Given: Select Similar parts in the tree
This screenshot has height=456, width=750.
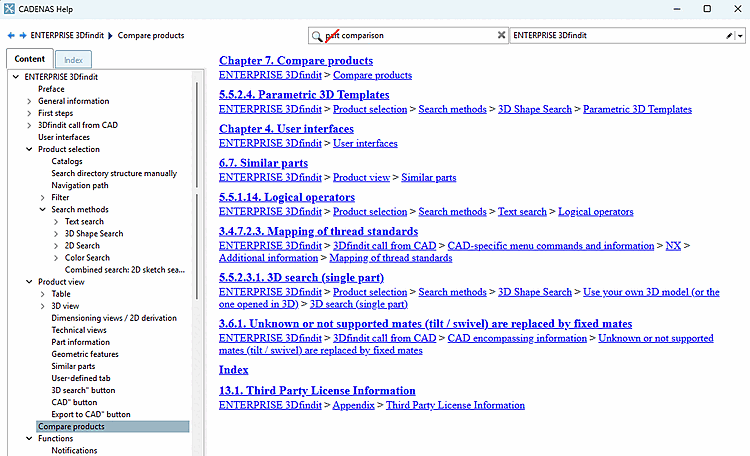Looking at the screenshot, I should (73, 366).
